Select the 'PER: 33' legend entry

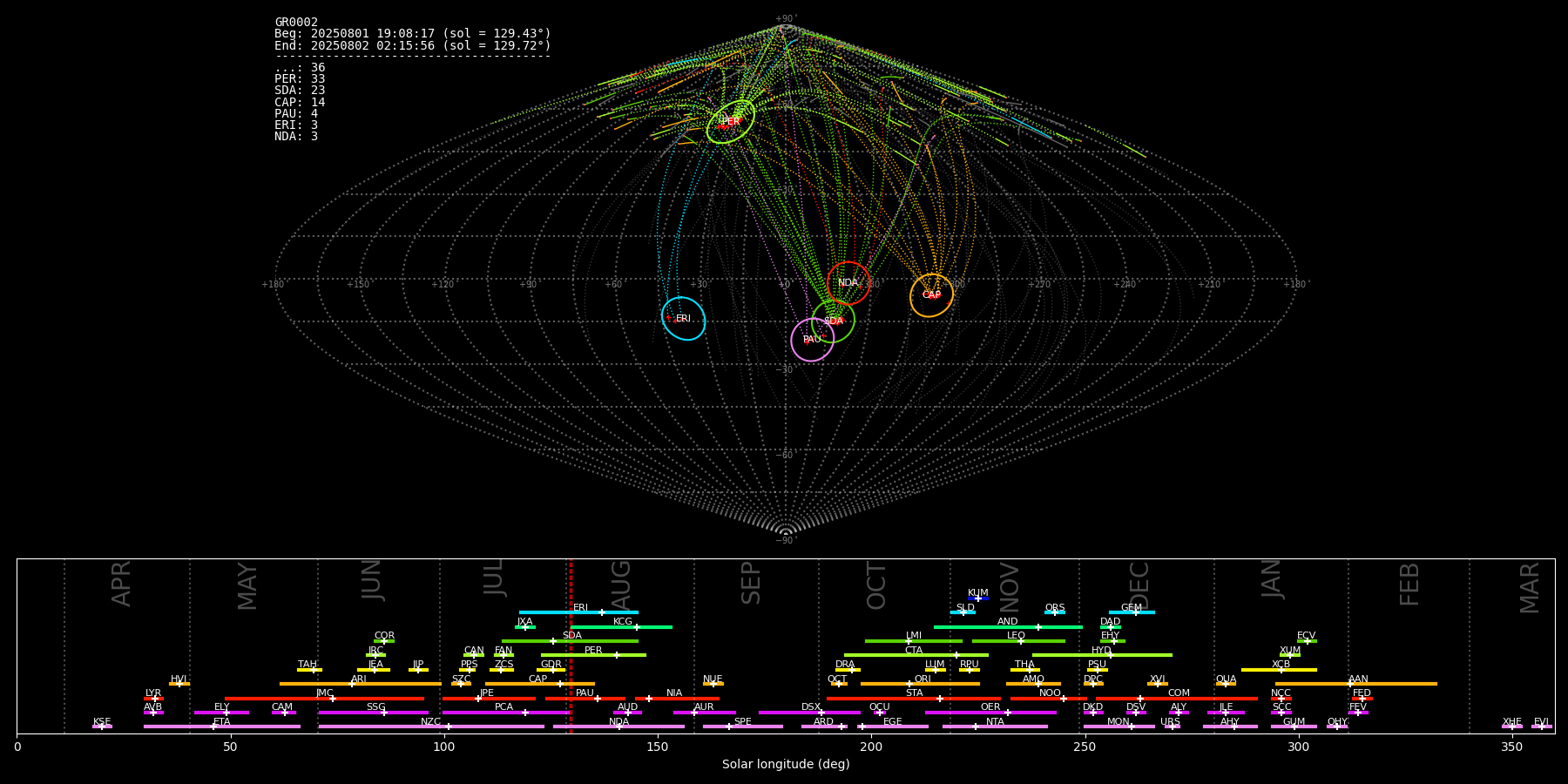(300, 79)
